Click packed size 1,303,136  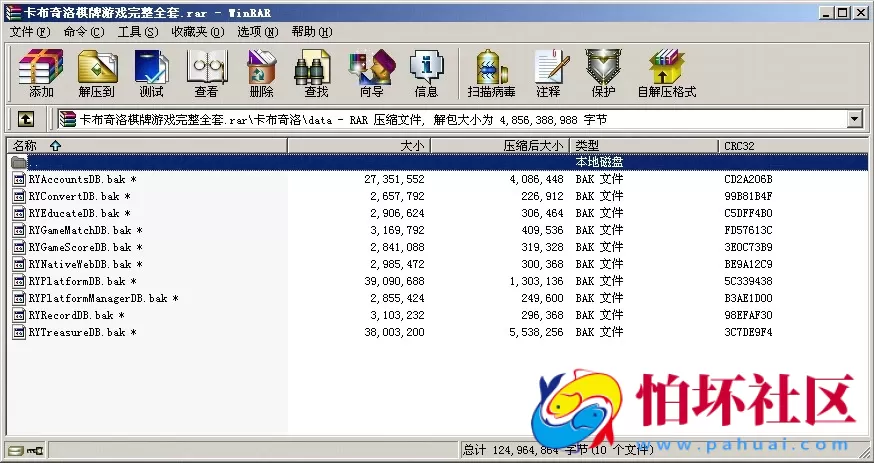536,281
